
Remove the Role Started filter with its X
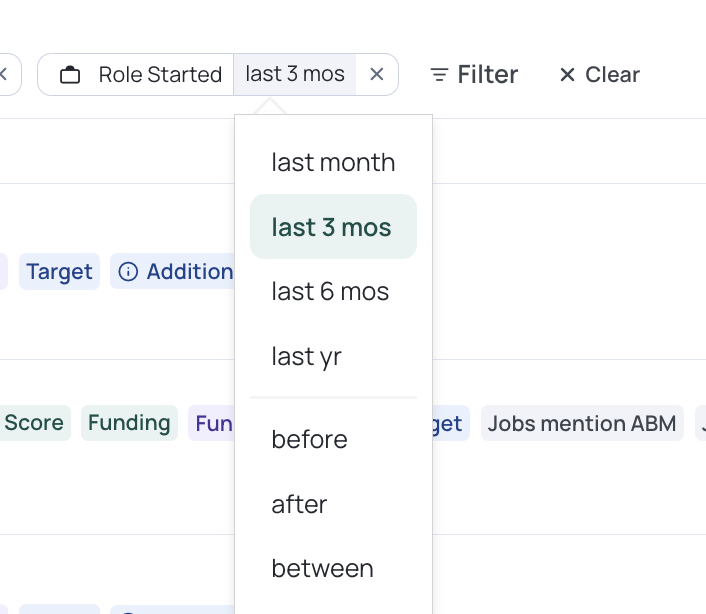[377, 74]
